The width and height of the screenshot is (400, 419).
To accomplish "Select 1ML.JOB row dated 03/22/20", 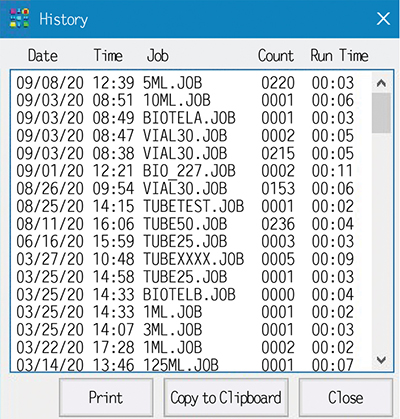I will (185, 348).
